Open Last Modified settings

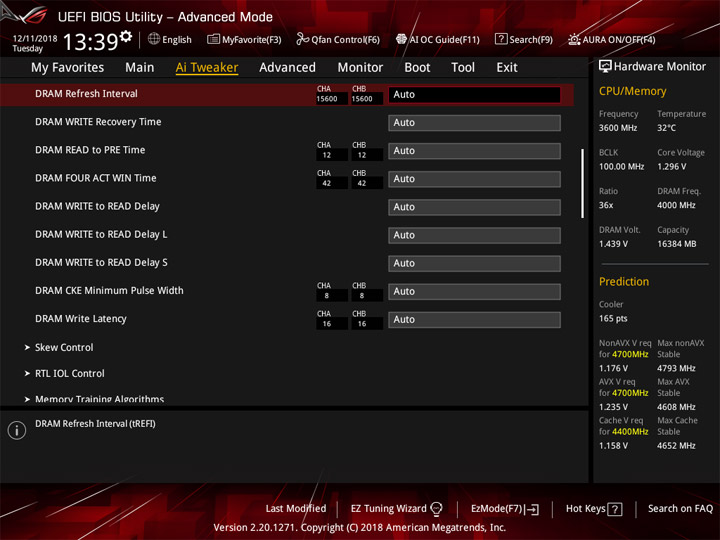[x=296, y=508]
